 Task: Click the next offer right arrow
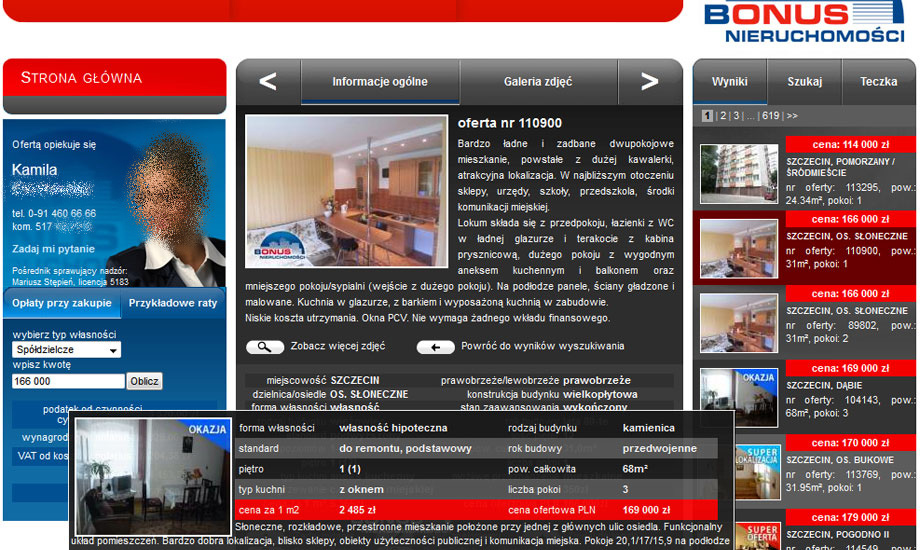click(649, 82)
